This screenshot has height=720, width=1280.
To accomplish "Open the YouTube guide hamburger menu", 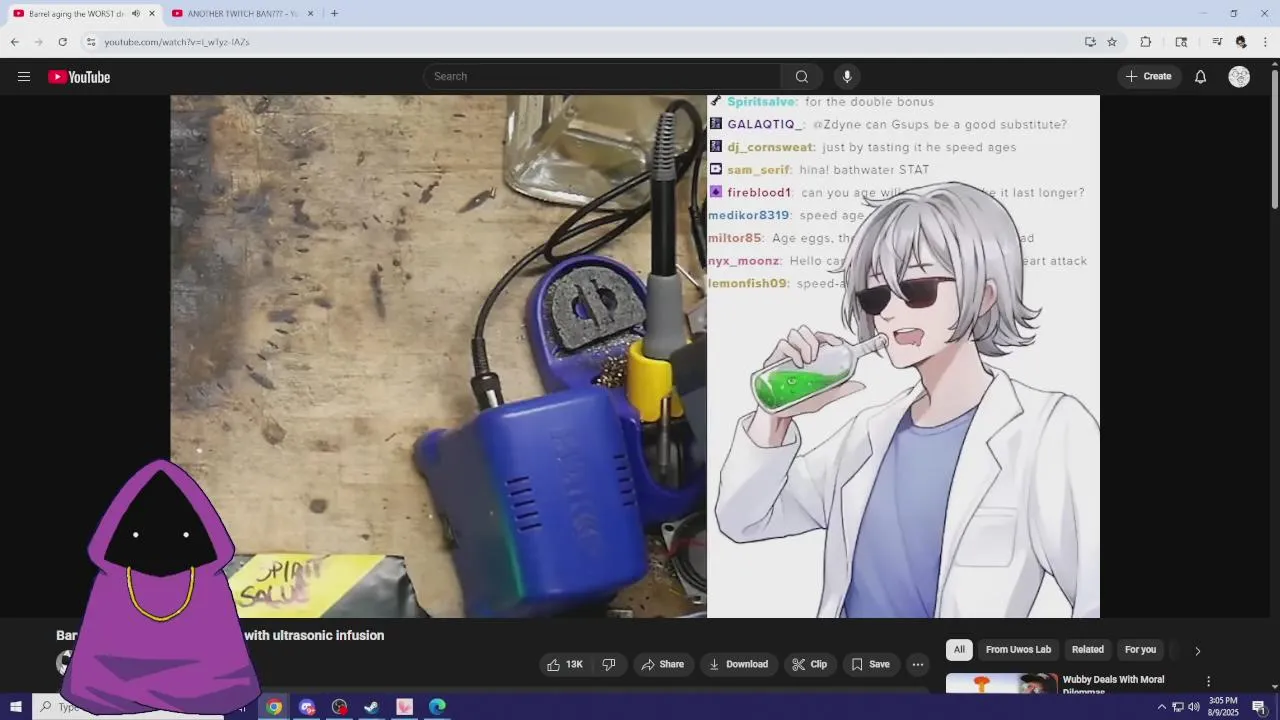I will pyautogui.click(x=24, y=77).
